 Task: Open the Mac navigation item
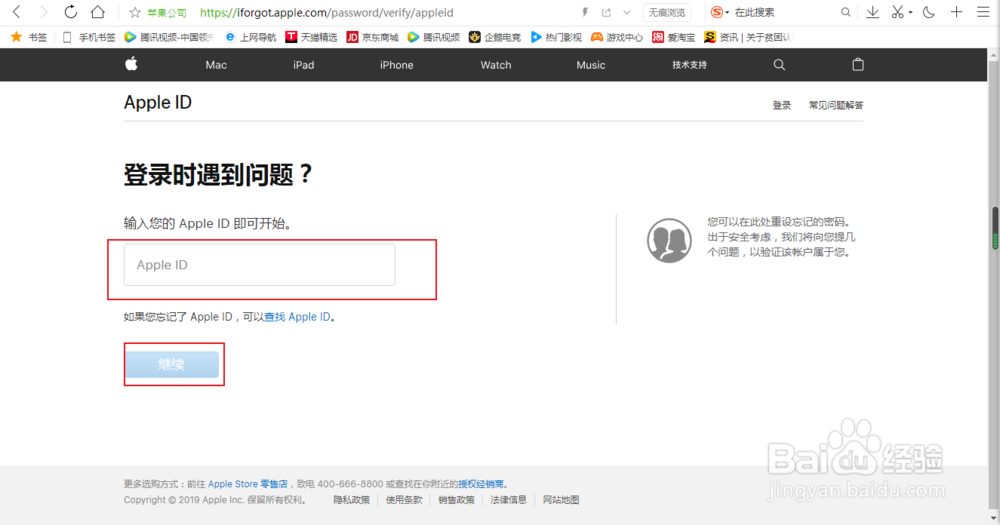click(216, 65)
